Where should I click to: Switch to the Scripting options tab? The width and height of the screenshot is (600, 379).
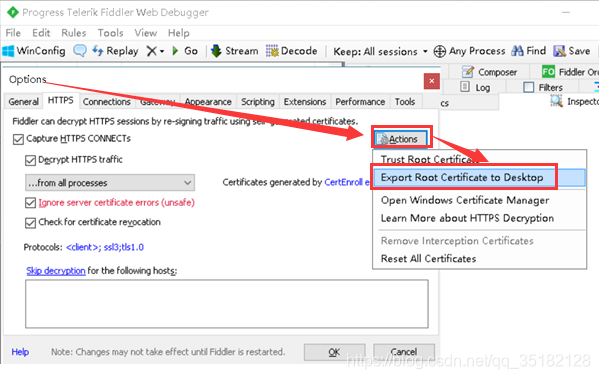(258, 102)
